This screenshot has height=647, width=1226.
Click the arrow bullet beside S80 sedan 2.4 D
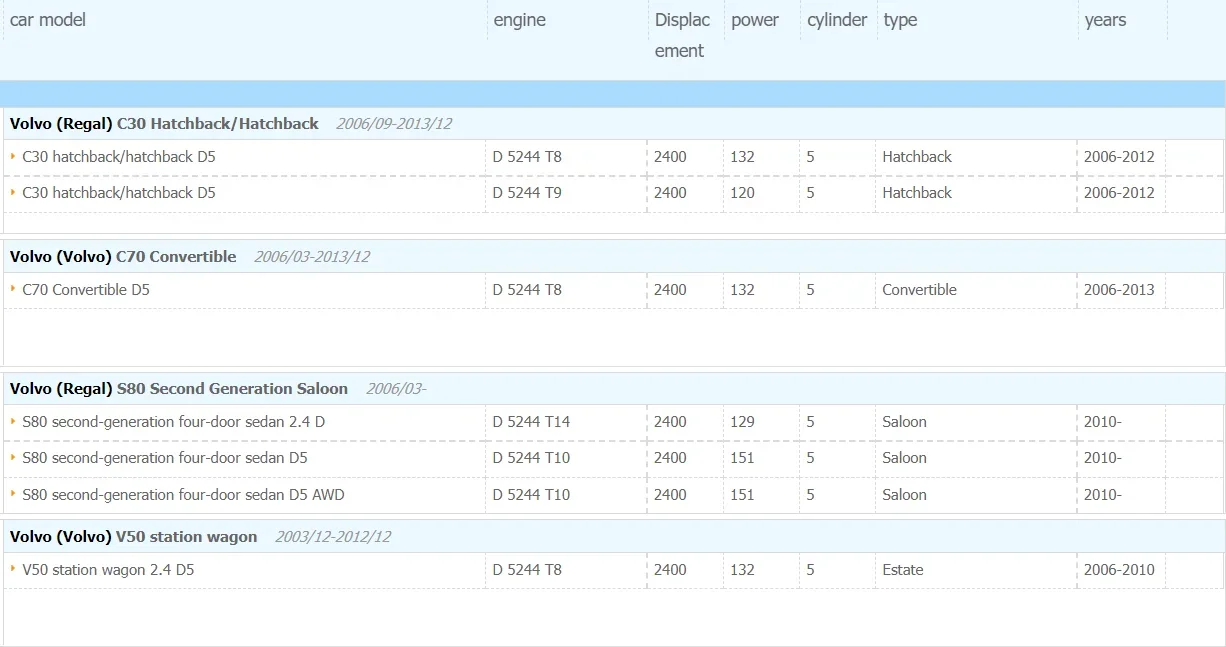pos(13,421)
